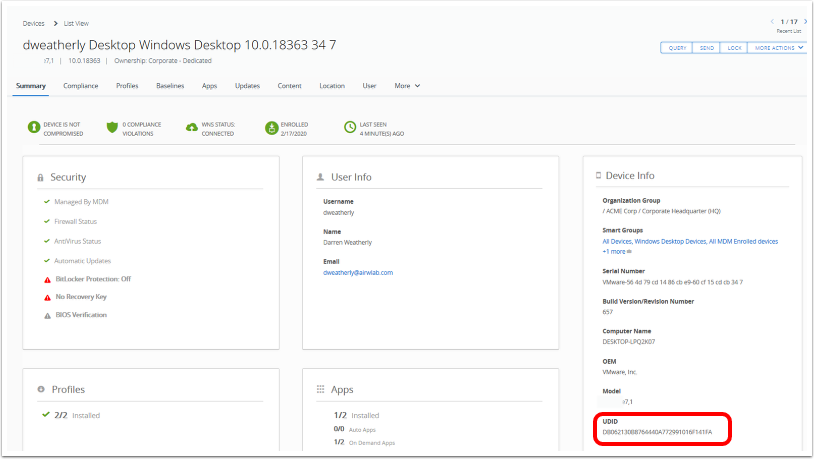The width and height of the screenshot is (814, 459).
Task: Switch to the Compliance tab
Action: click(81, 86)
